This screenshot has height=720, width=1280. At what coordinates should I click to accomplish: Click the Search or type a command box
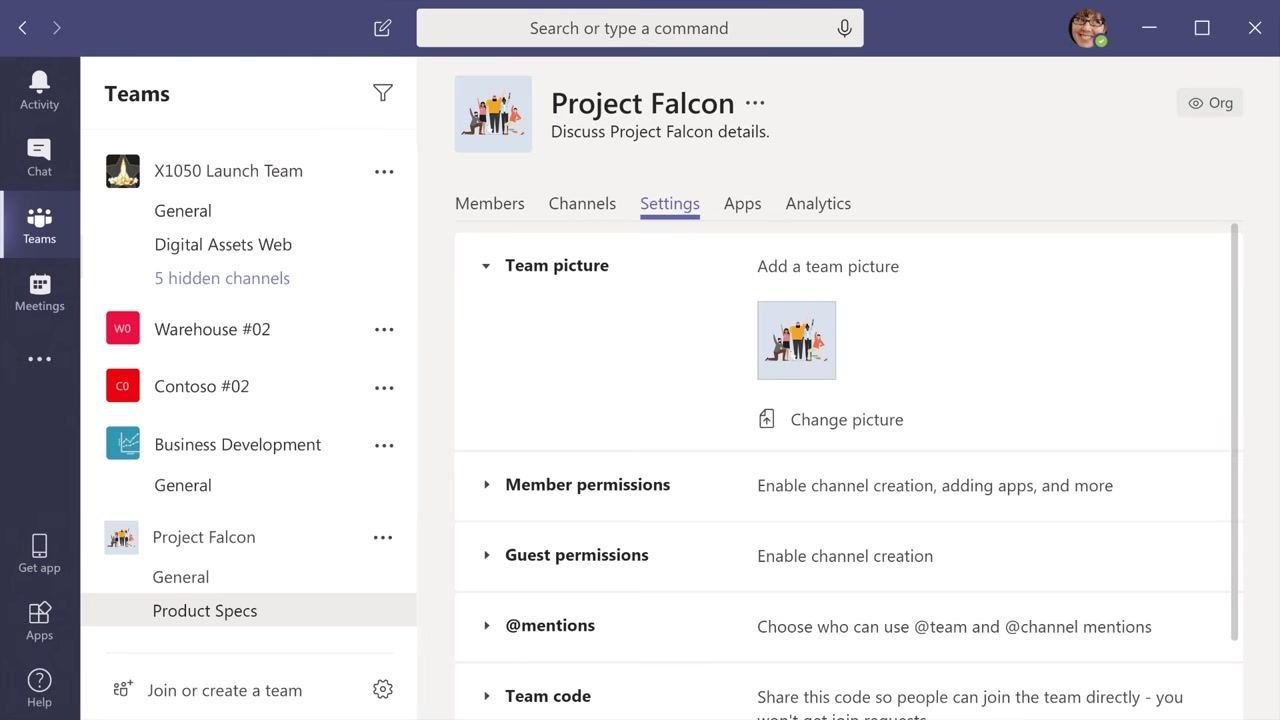point(640,28)
